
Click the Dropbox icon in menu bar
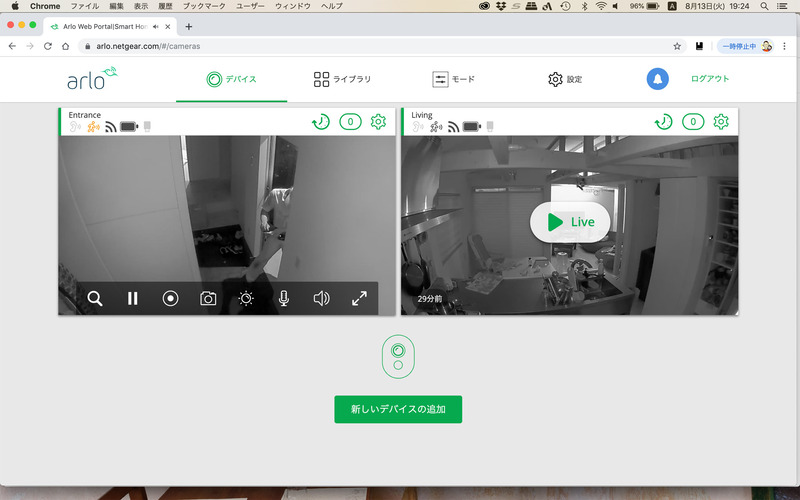(x=501, y=6)
